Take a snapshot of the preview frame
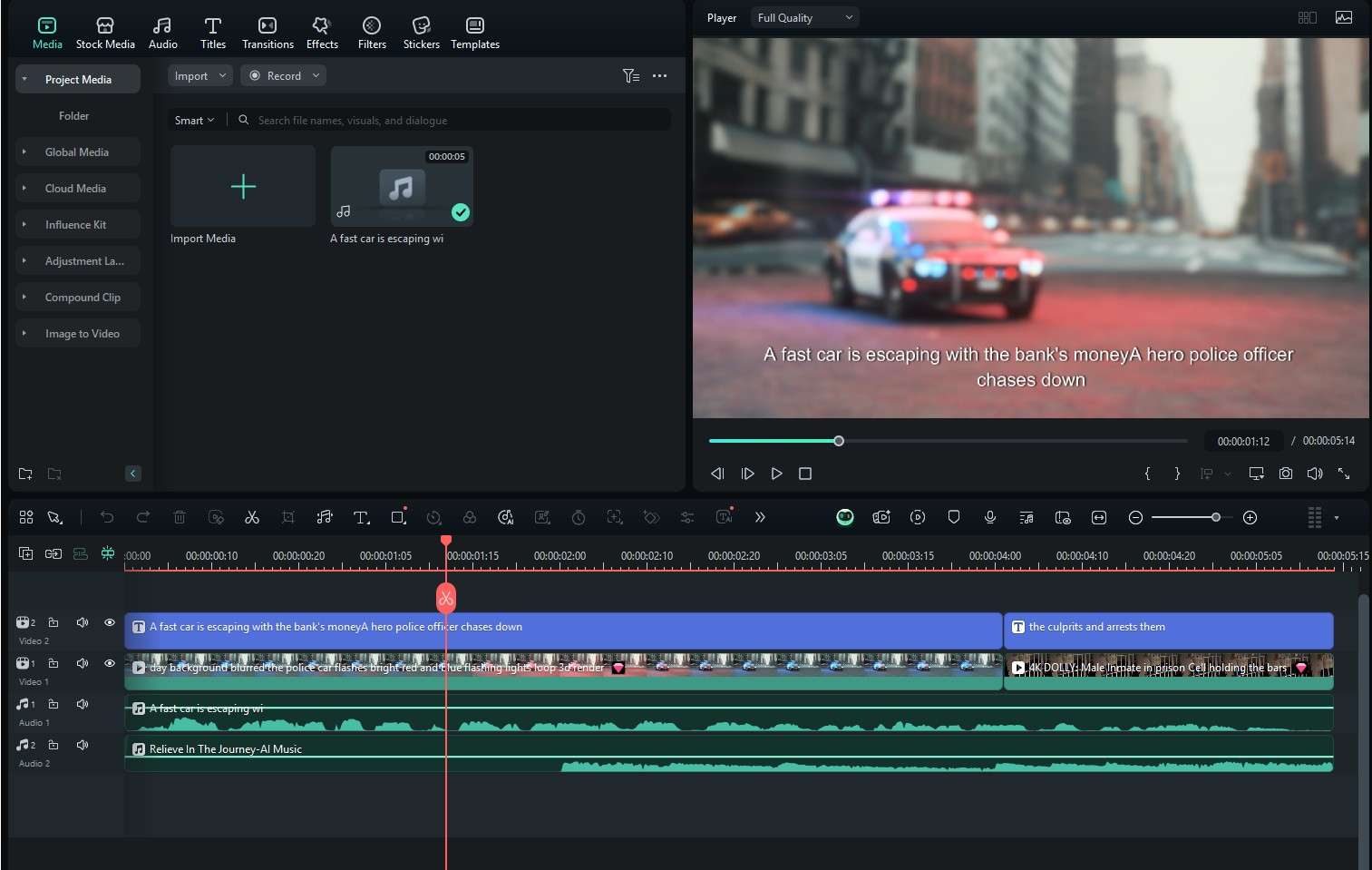 [1286, 474]
